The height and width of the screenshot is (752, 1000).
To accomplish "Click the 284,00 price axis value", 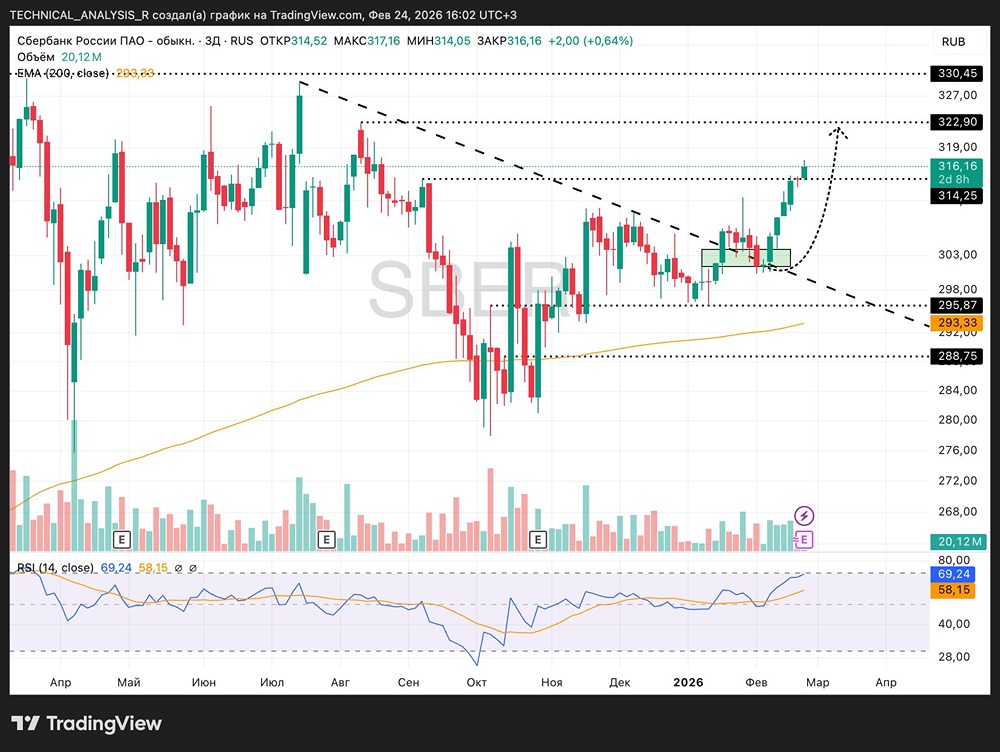I will click(x=957, y=390).
